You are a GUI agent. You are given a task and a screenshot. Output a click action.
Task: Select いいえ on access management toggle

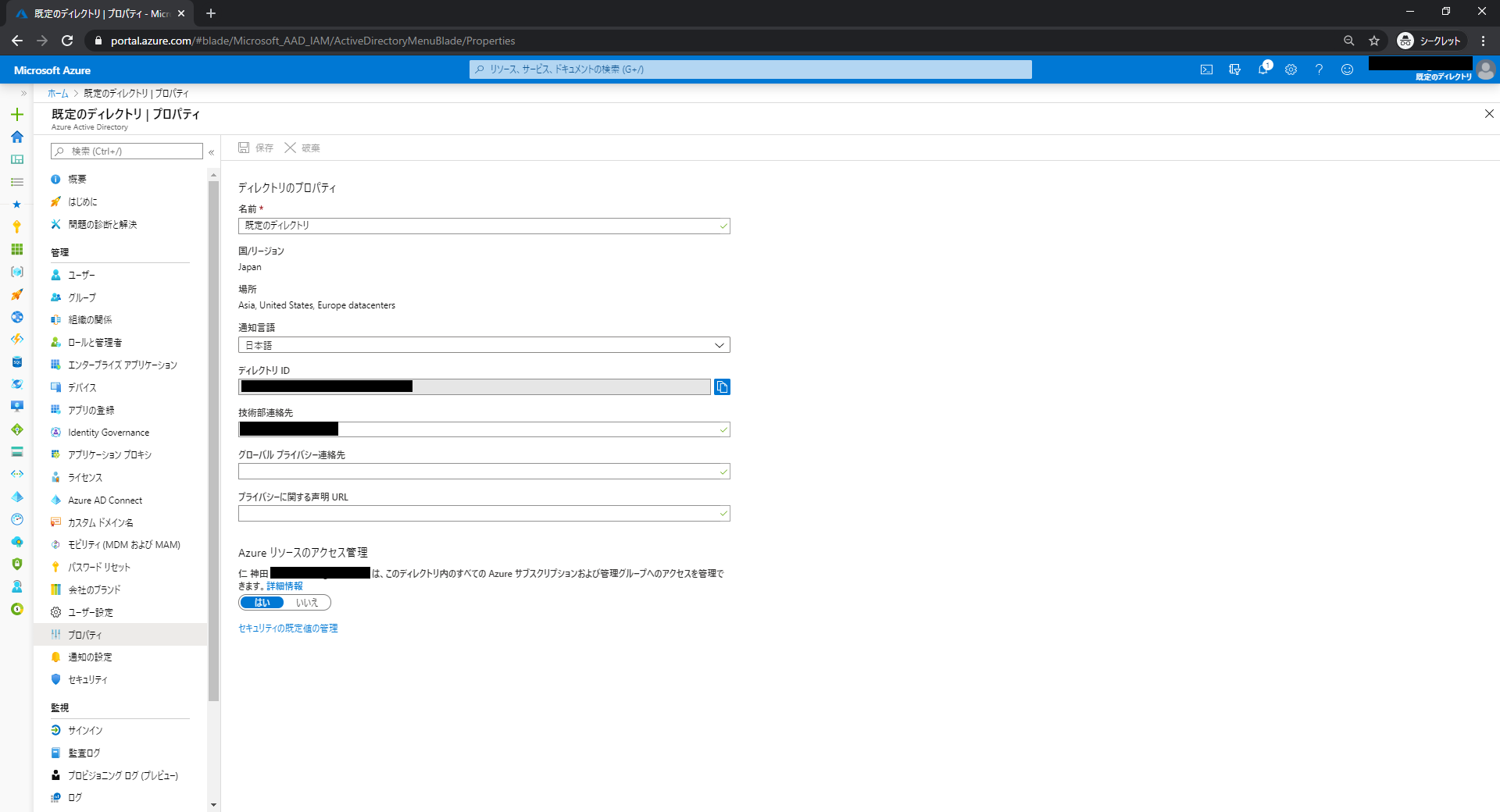[307, 603]
